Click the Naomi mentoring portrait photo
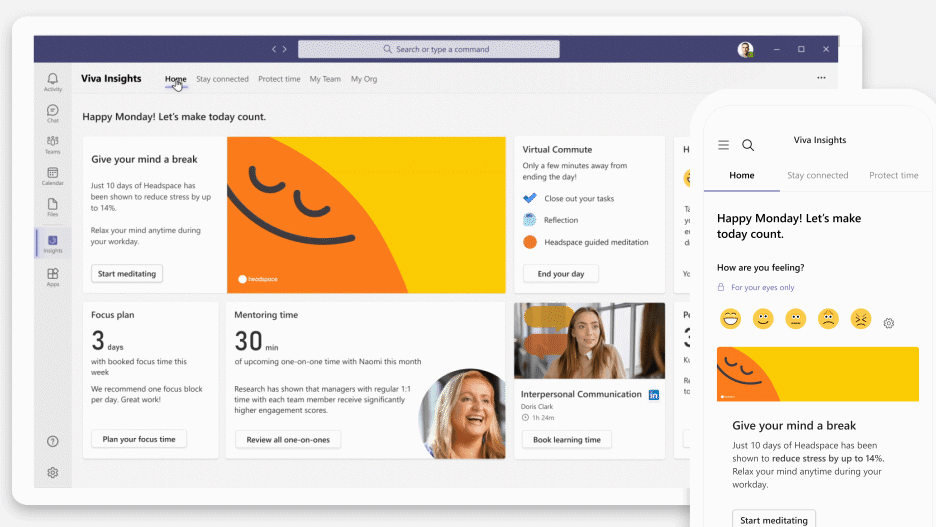936x527 pixels. pyautogui.click(x=462, y=414)
